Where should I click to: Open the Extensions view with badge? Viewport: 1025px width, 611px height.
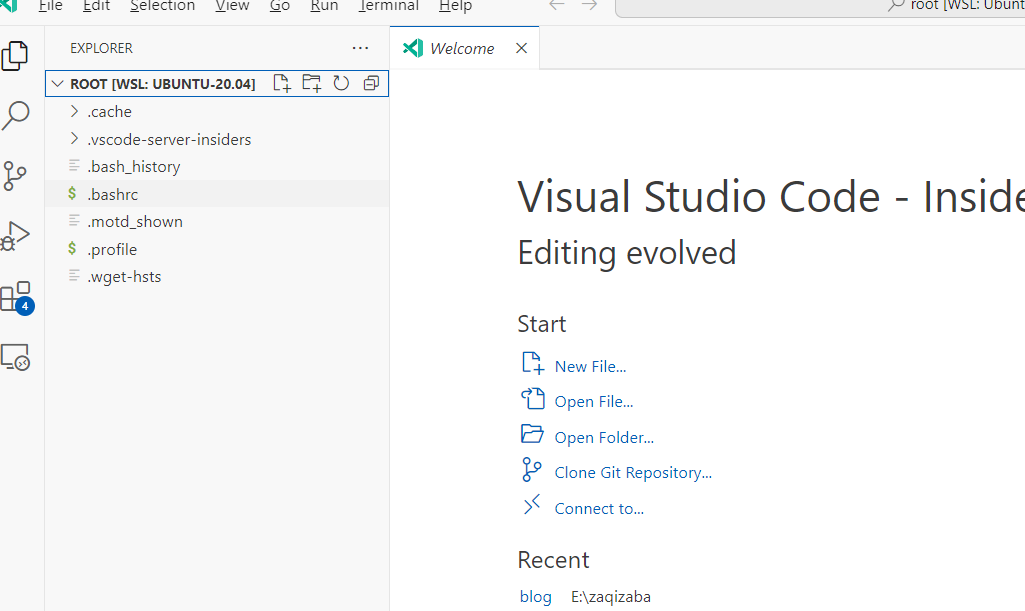pos(16,297)
